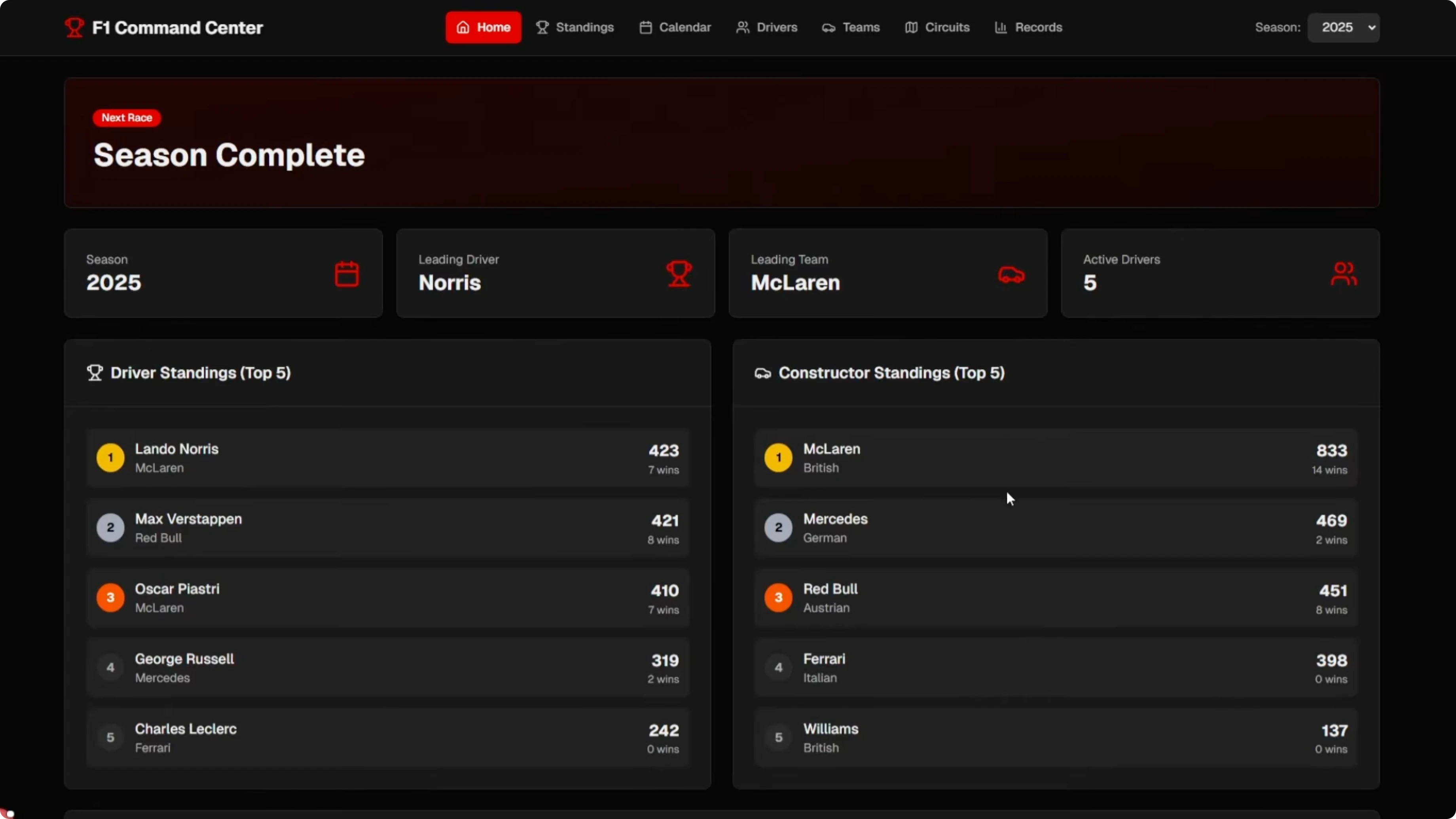The width and height of the screenshot is (1456, 819).
Task: Click the F1 Command Center trophy logo
Action: (74, 27)
